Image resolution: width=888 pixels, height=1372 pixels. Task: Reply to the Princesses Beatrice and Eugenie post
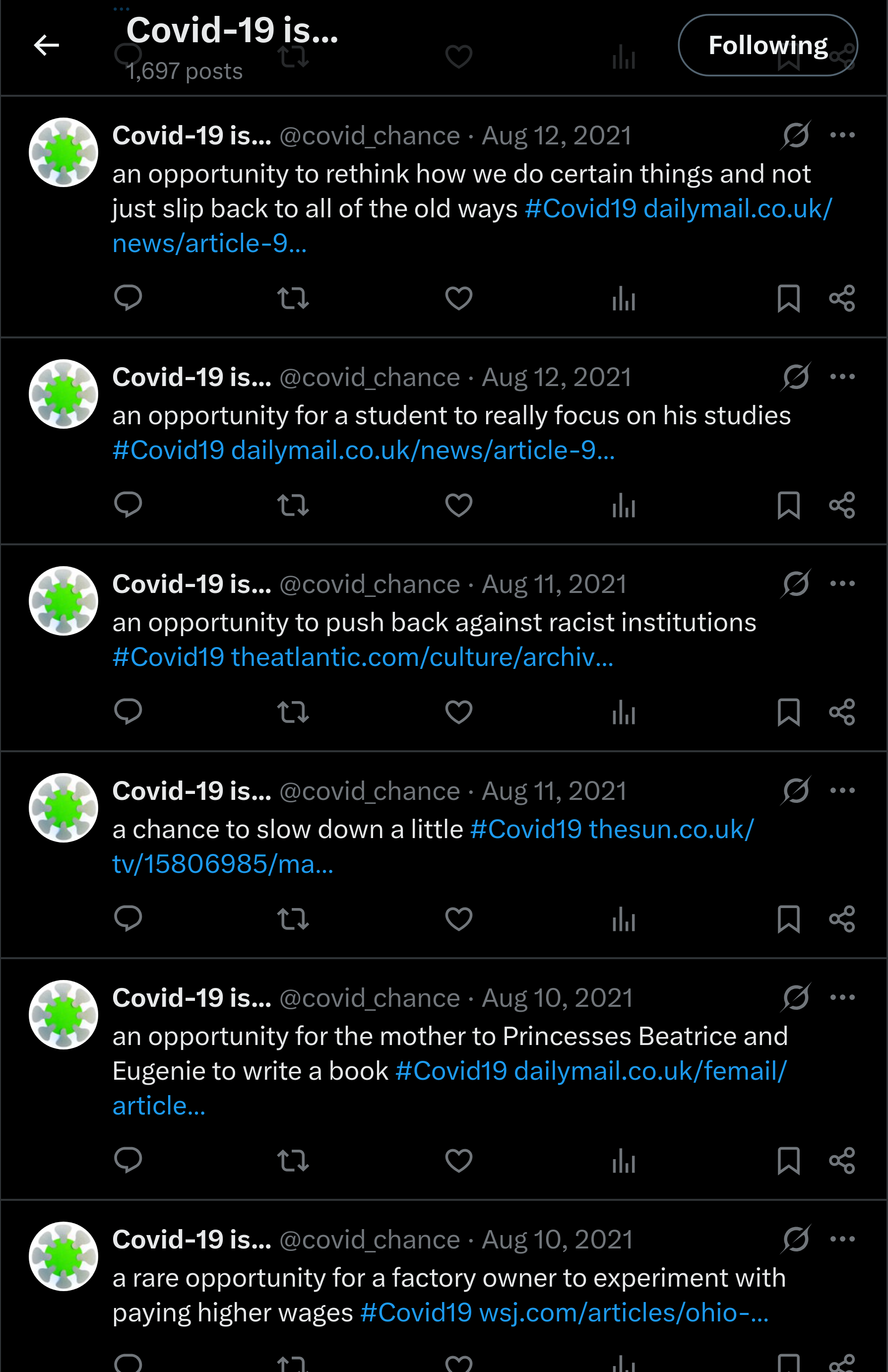[128, 1161]
